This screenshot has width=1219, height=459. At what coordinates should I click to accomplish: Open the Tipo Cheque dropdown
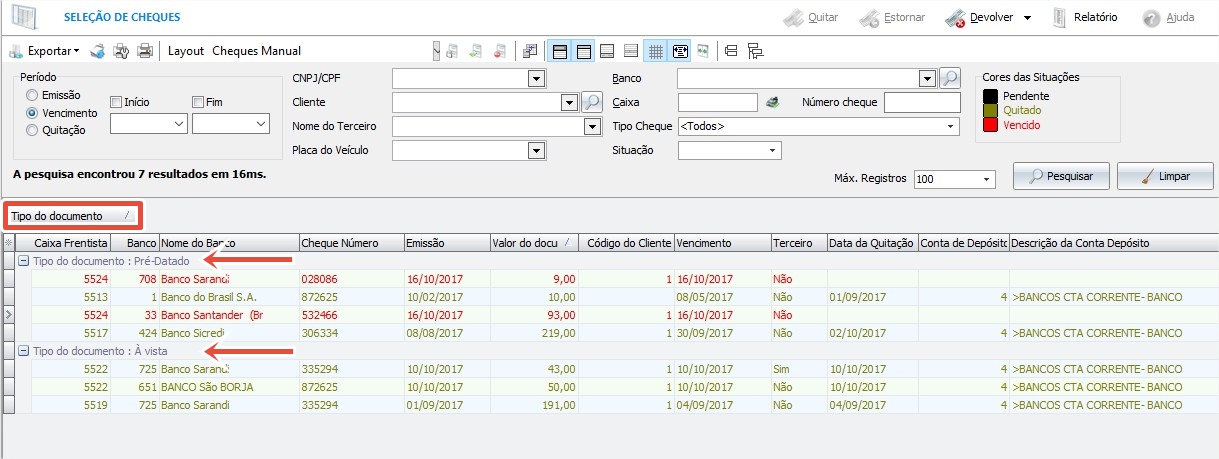(x=948, y=126)
